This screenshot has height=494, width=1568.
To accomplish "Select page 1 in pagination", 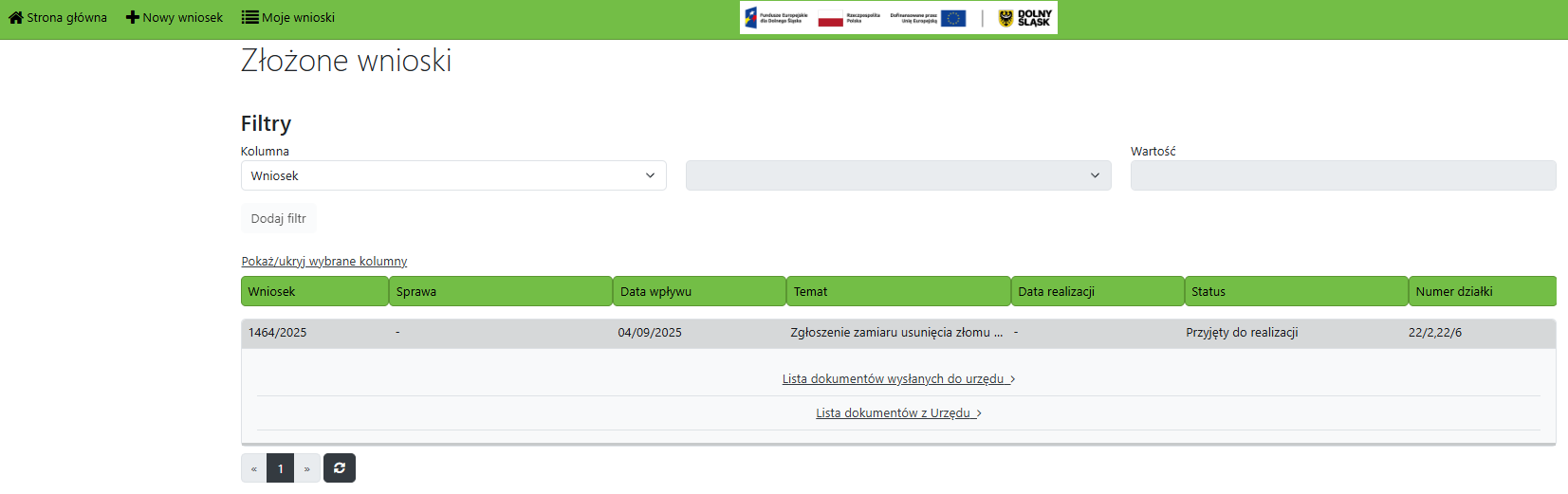I will 281,468.
